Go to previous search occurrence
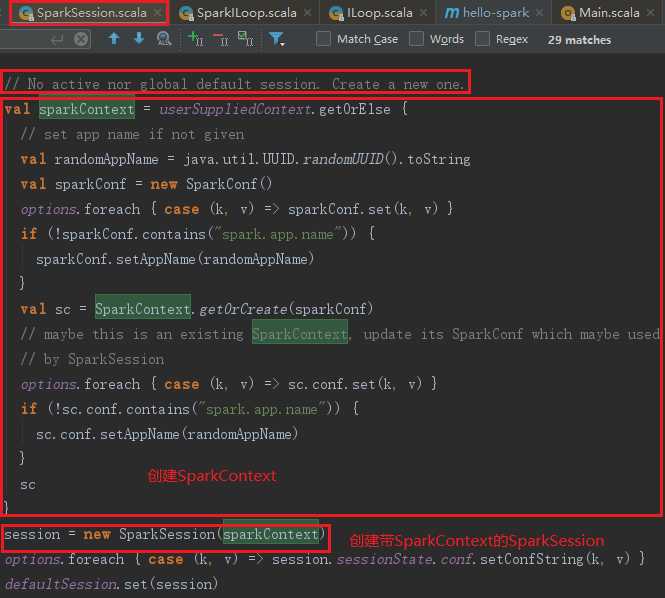Viewport: 665px width, 598px height. click(114, 39)
